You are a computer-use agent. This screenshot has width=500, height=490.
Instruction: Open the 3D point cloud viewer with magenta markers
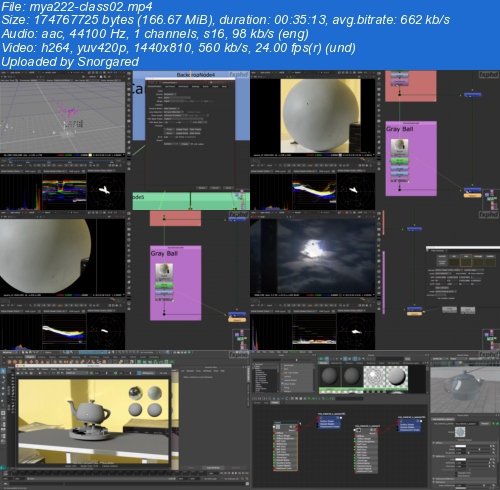pos(62,117)
